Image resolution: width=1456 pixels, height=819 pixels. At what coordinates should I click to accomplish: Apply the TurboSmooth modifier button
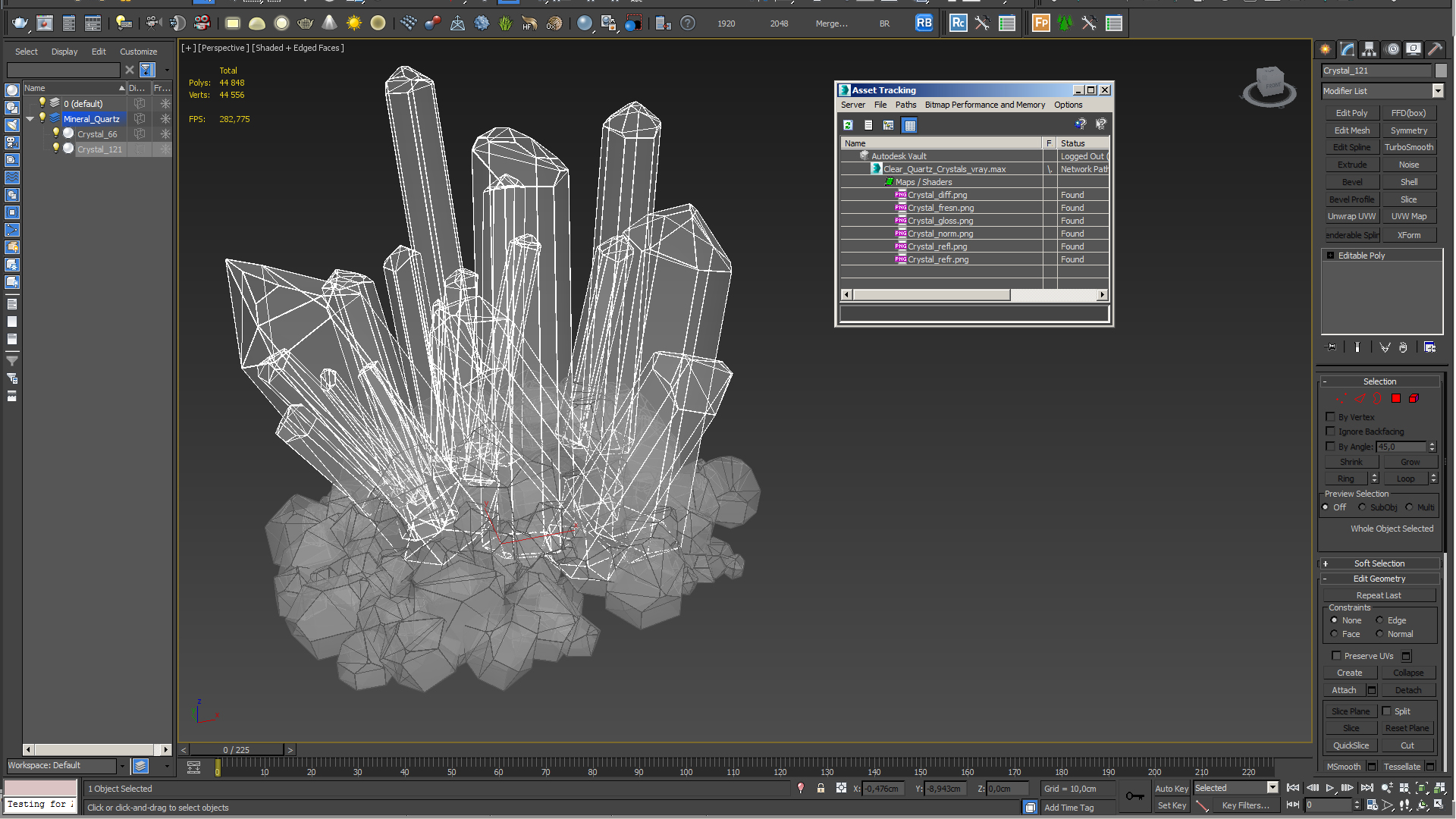pos(1408,147)
